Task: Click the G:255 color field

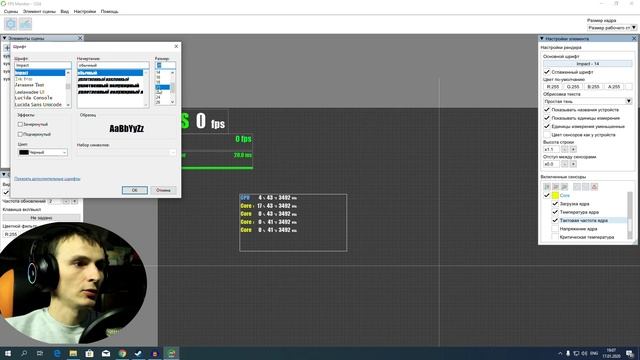Action: click(x=573, y=87)
